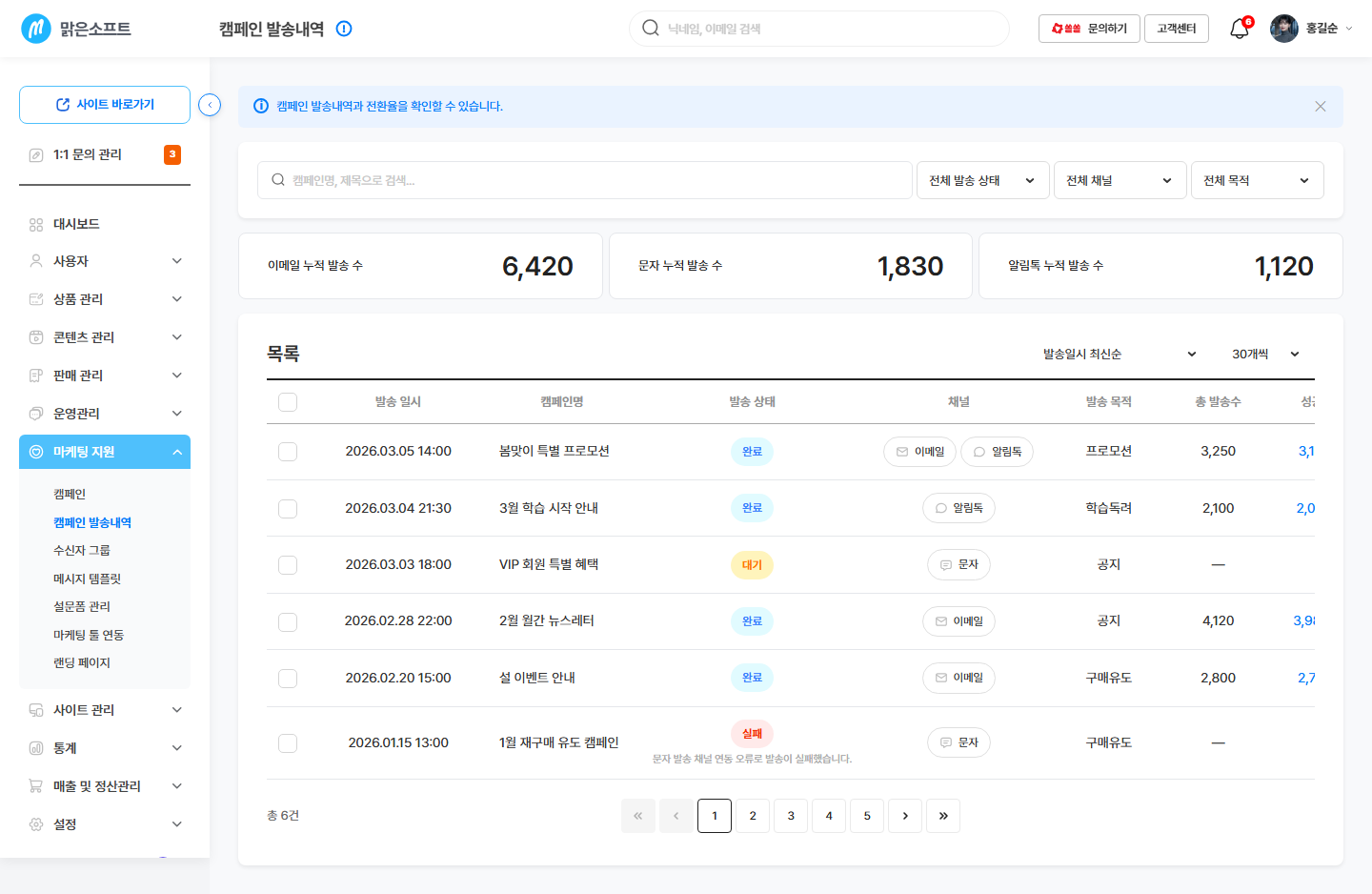Screen dimensions: 1372x894
Task: Click the 캠페인명, 제목으로 검색 field
Action: [x=585, y=180]
